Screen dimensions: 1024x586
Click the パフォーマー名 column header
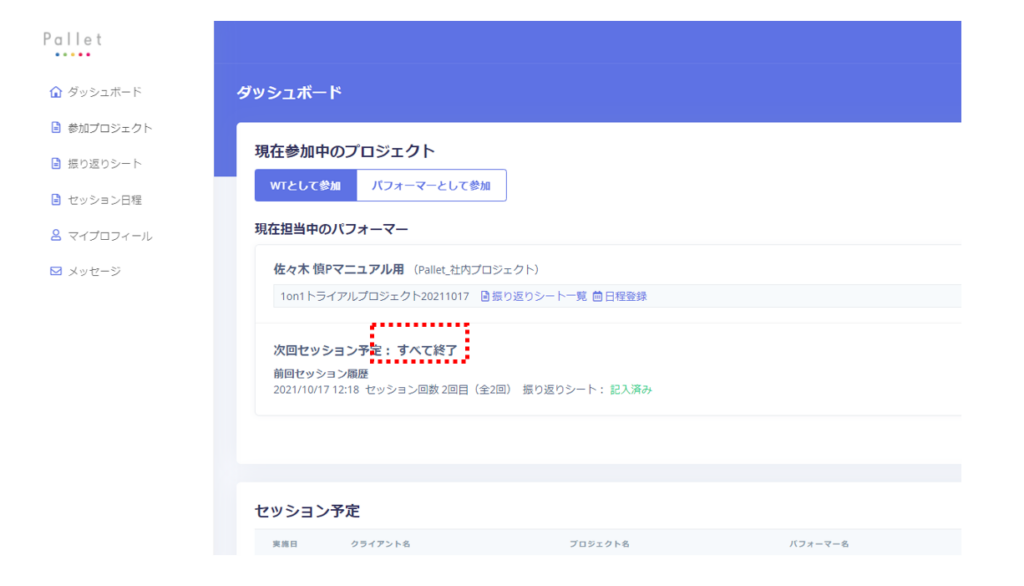click(x=819, y=544)
